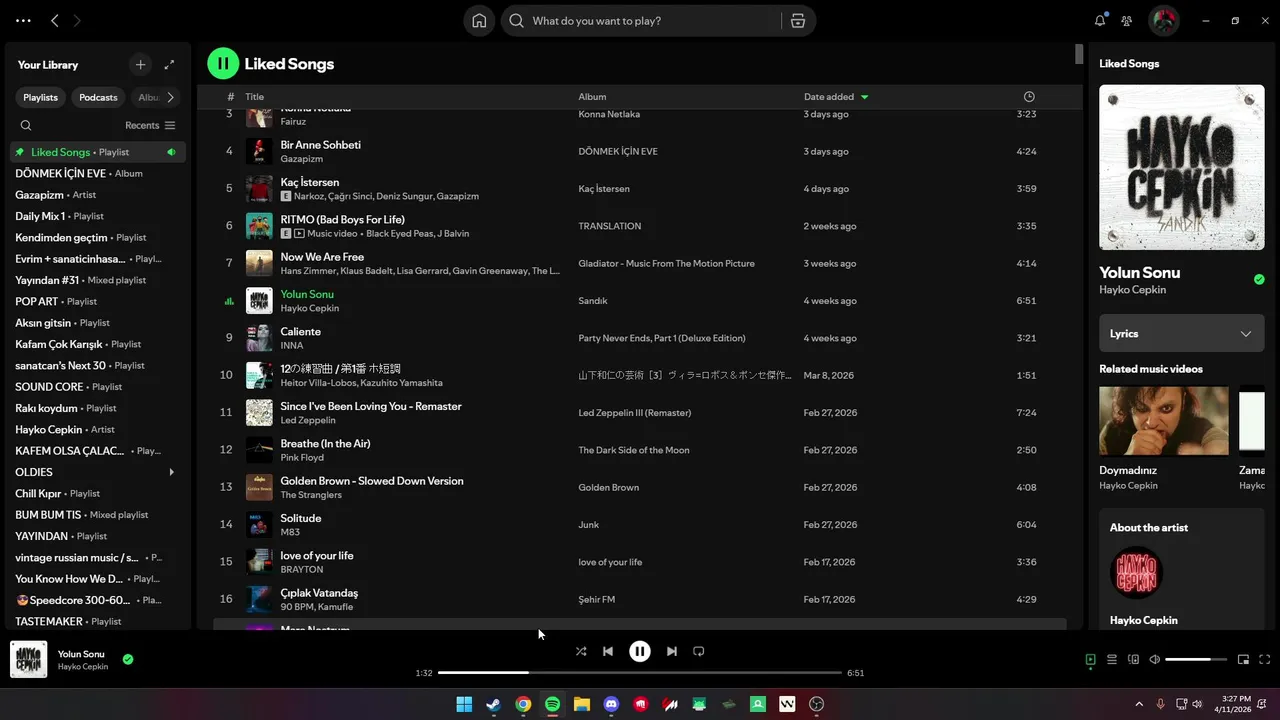Show hidden system tray icons
The image size is (1280, 720).
click(1138, 704)
